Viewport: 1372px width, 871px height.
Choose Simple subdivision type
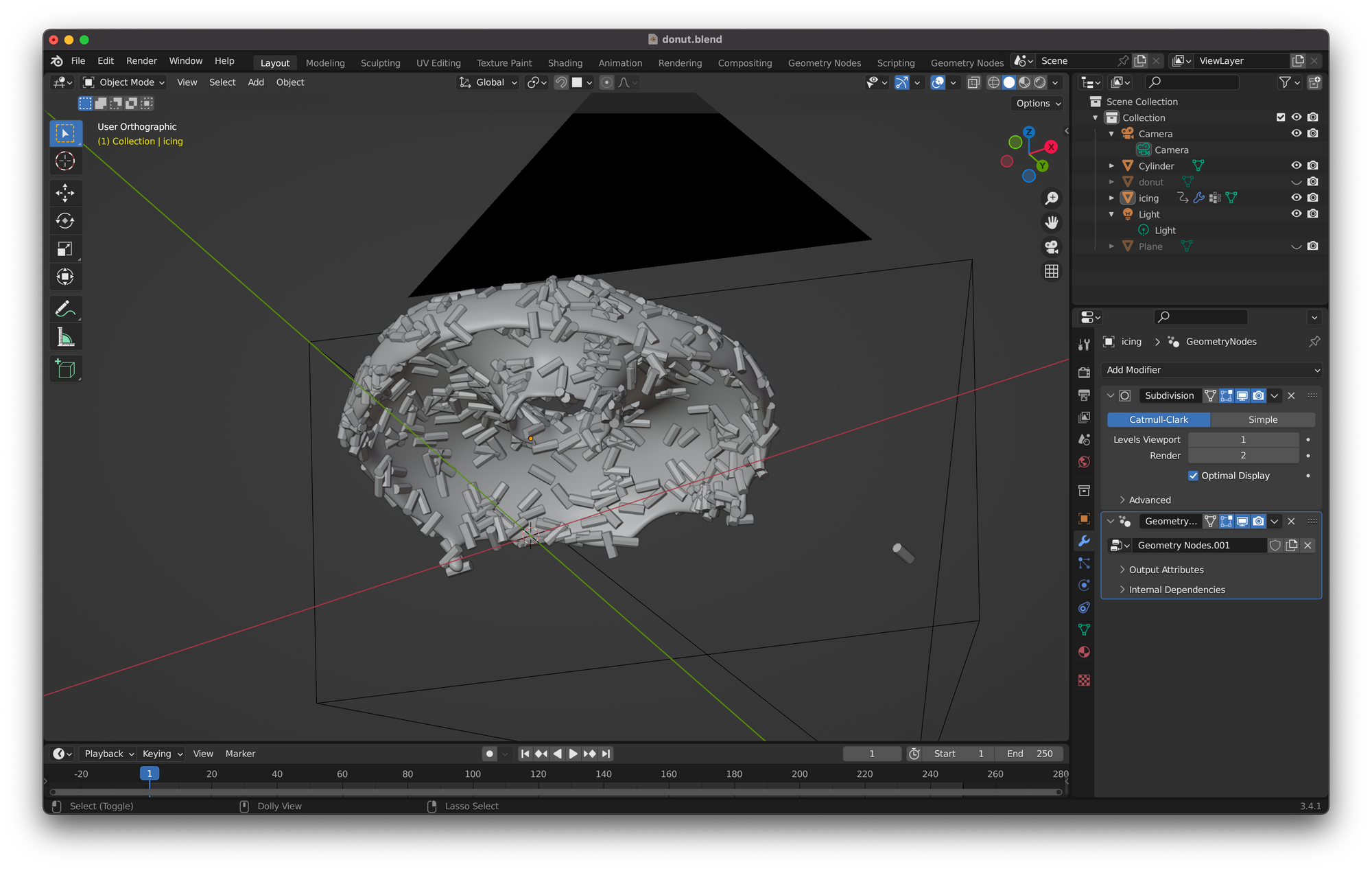point(1262,419)
